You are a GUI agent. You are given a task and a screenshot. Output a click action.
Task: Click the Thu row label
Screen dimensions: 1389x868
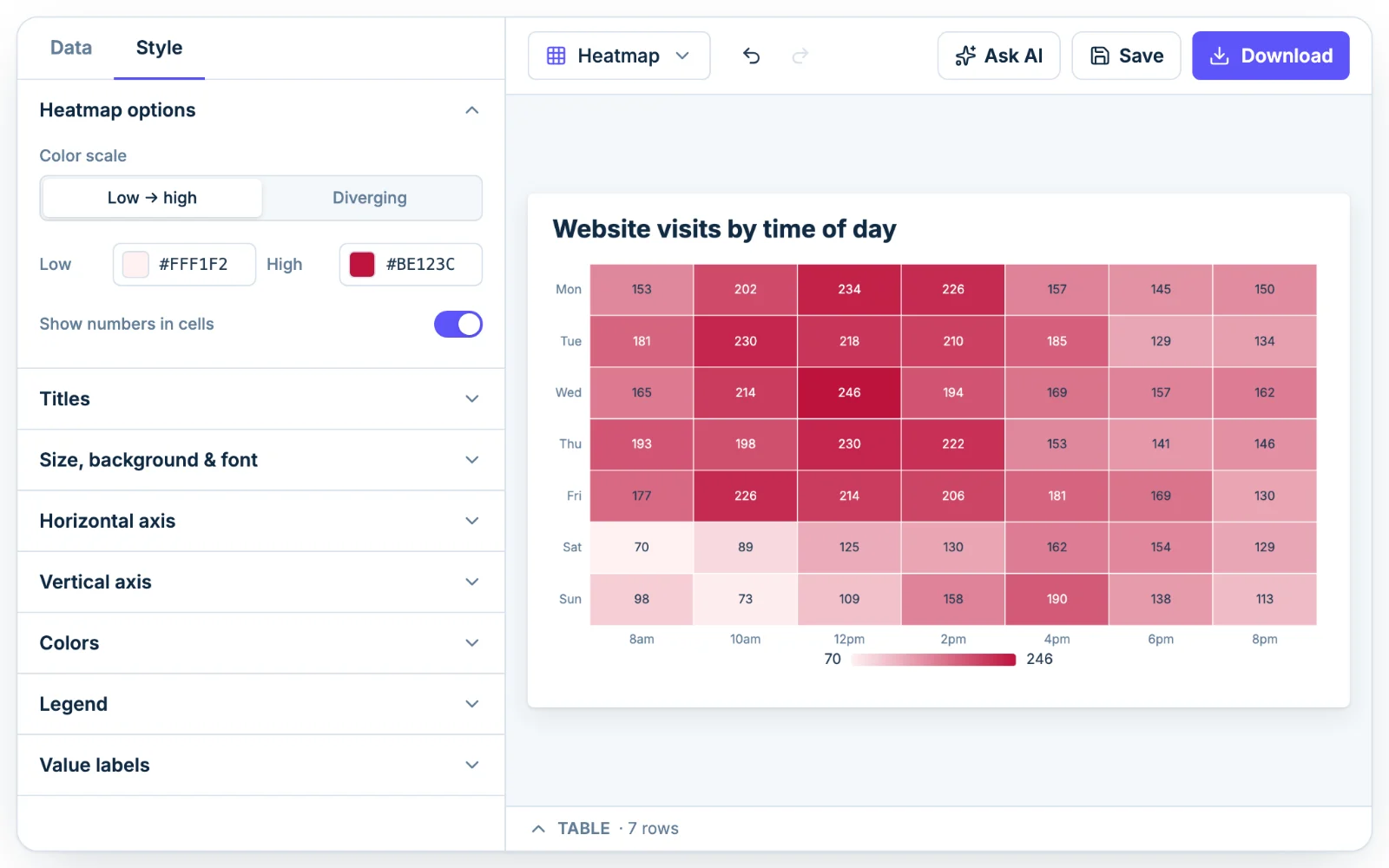pos(570,444)
